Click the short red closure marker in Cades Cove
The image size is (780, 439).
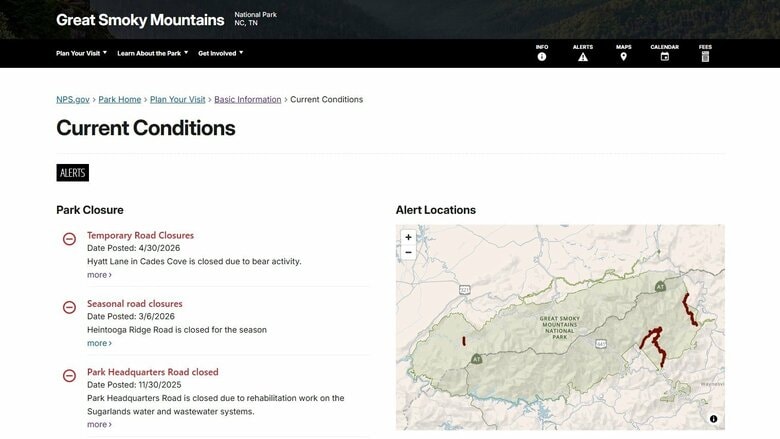pos(464,341)
